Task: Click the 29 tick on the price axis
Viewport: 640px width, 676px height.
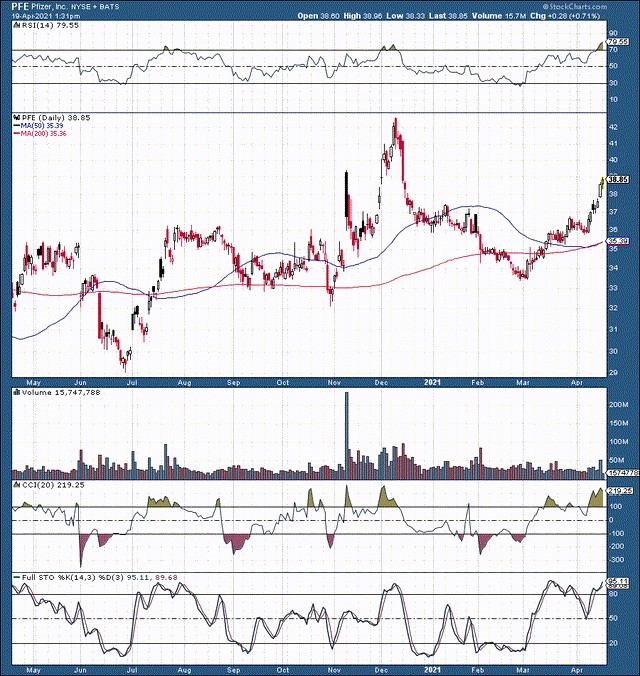Action: pos(613,372)
